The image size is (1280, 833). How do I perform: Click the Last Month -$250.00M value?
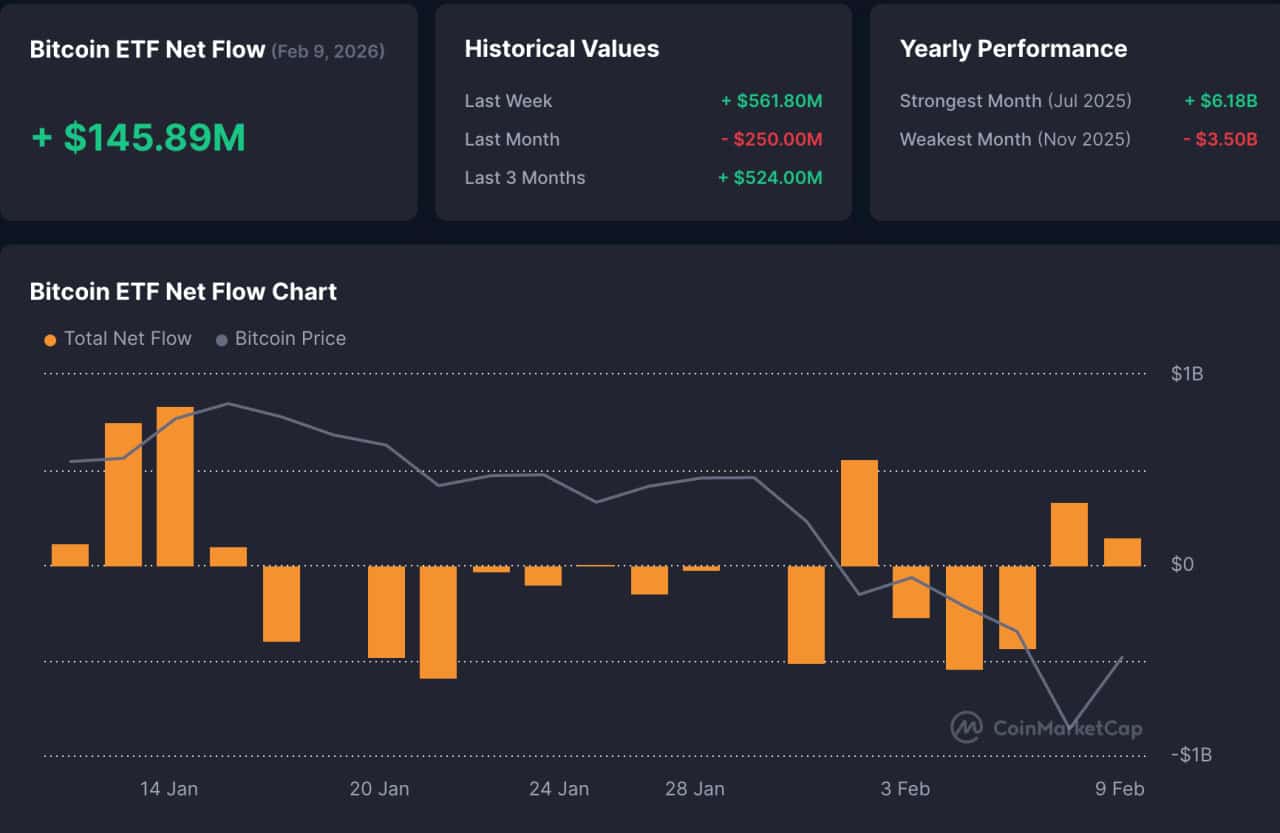[771, 140]
